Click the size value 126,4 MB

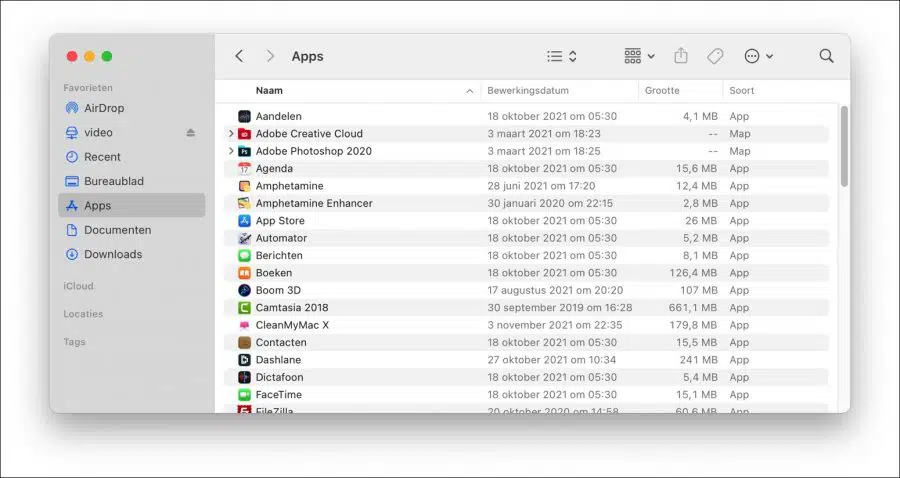[693, 273]
